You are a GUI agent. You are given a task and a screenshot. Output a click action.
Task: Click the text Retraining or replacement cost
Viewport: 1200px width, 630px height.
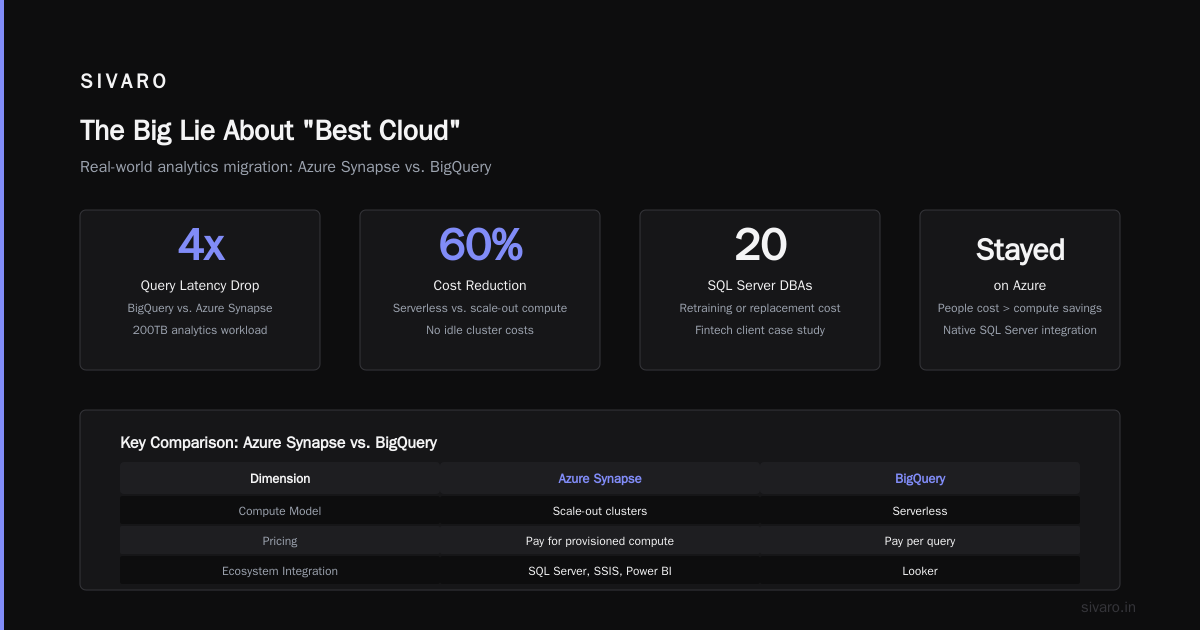click(760, 308)
